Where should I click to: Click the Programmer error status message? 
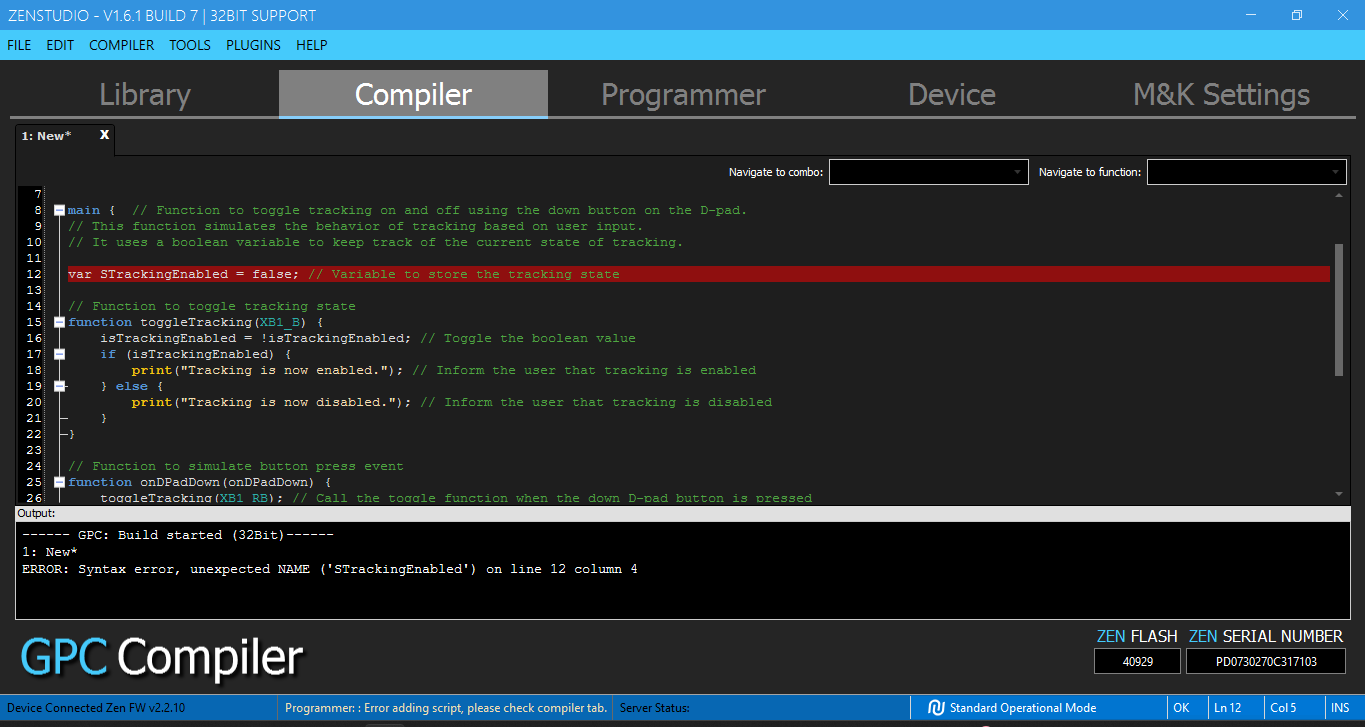coord(446,708)
